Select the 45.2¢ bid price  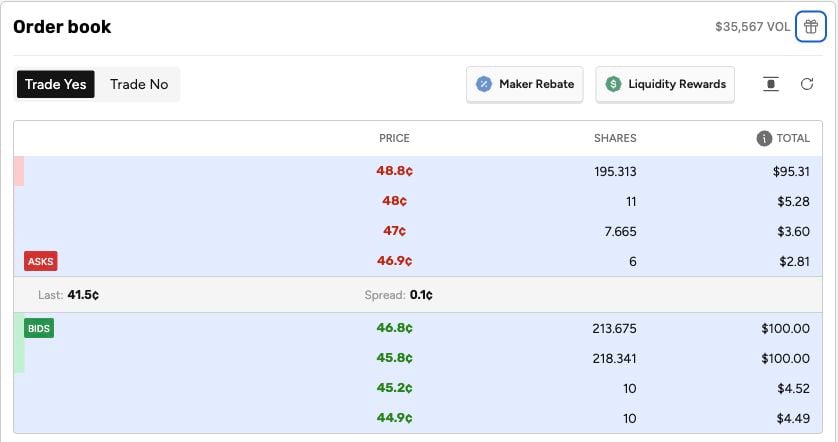coord(394,387)
